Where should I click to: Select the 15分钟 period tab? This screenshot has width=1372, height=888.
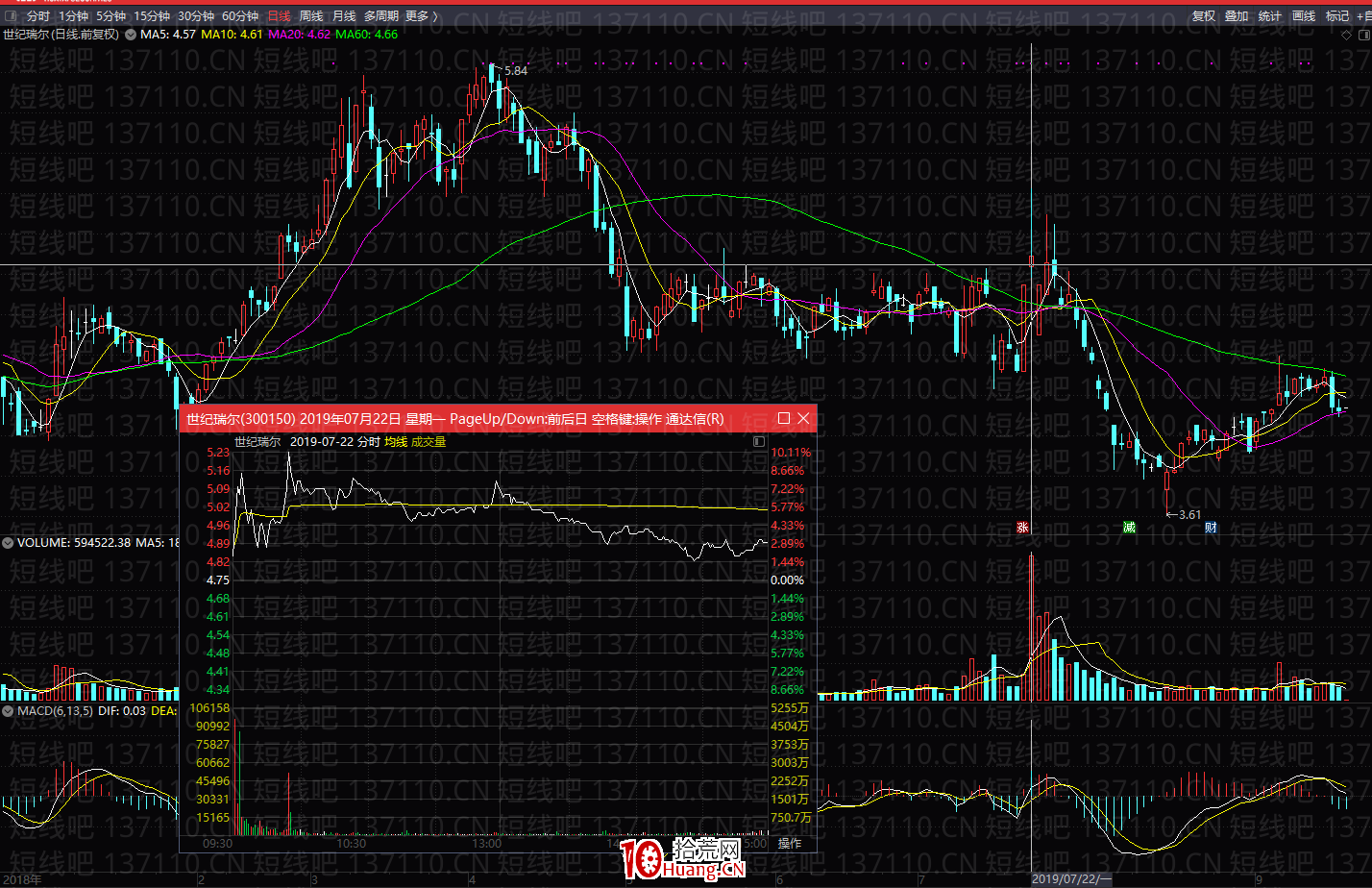(x=152, y=16)
